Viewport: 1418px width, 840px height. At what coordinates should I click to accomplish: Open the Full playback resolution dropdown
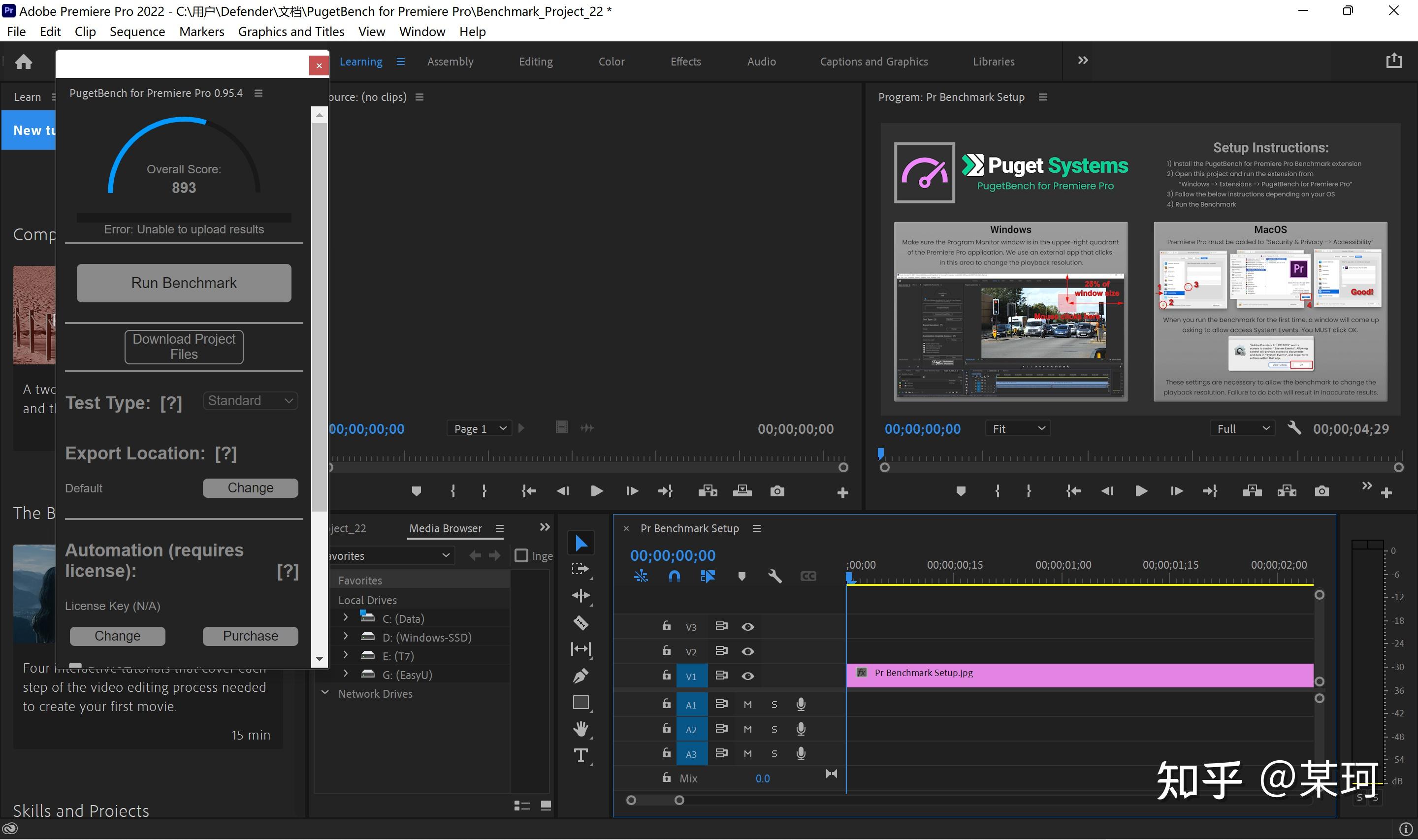pyautogui.click(x=1242, y=428)
